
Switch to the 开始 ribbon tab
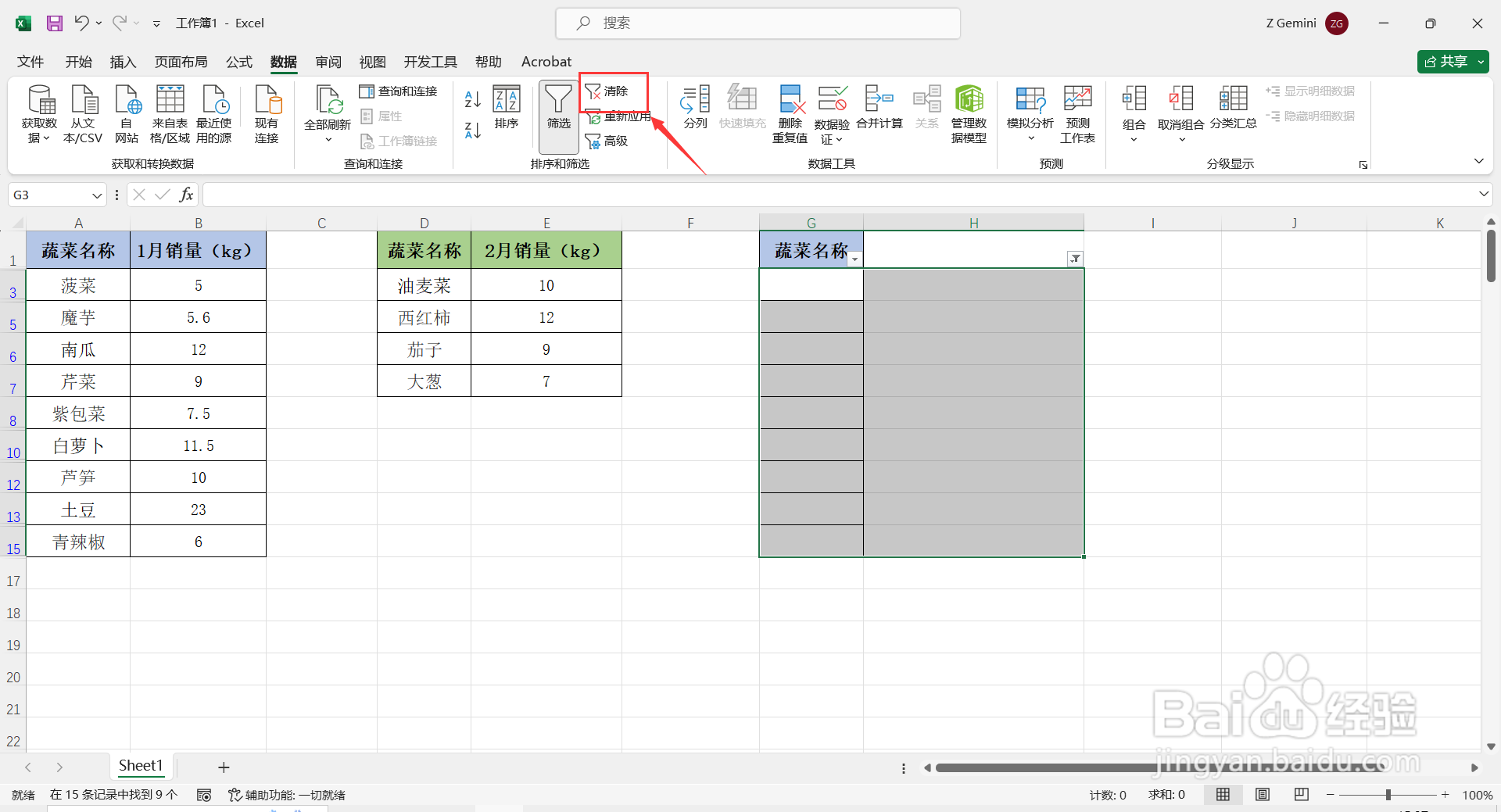point(78,62)
